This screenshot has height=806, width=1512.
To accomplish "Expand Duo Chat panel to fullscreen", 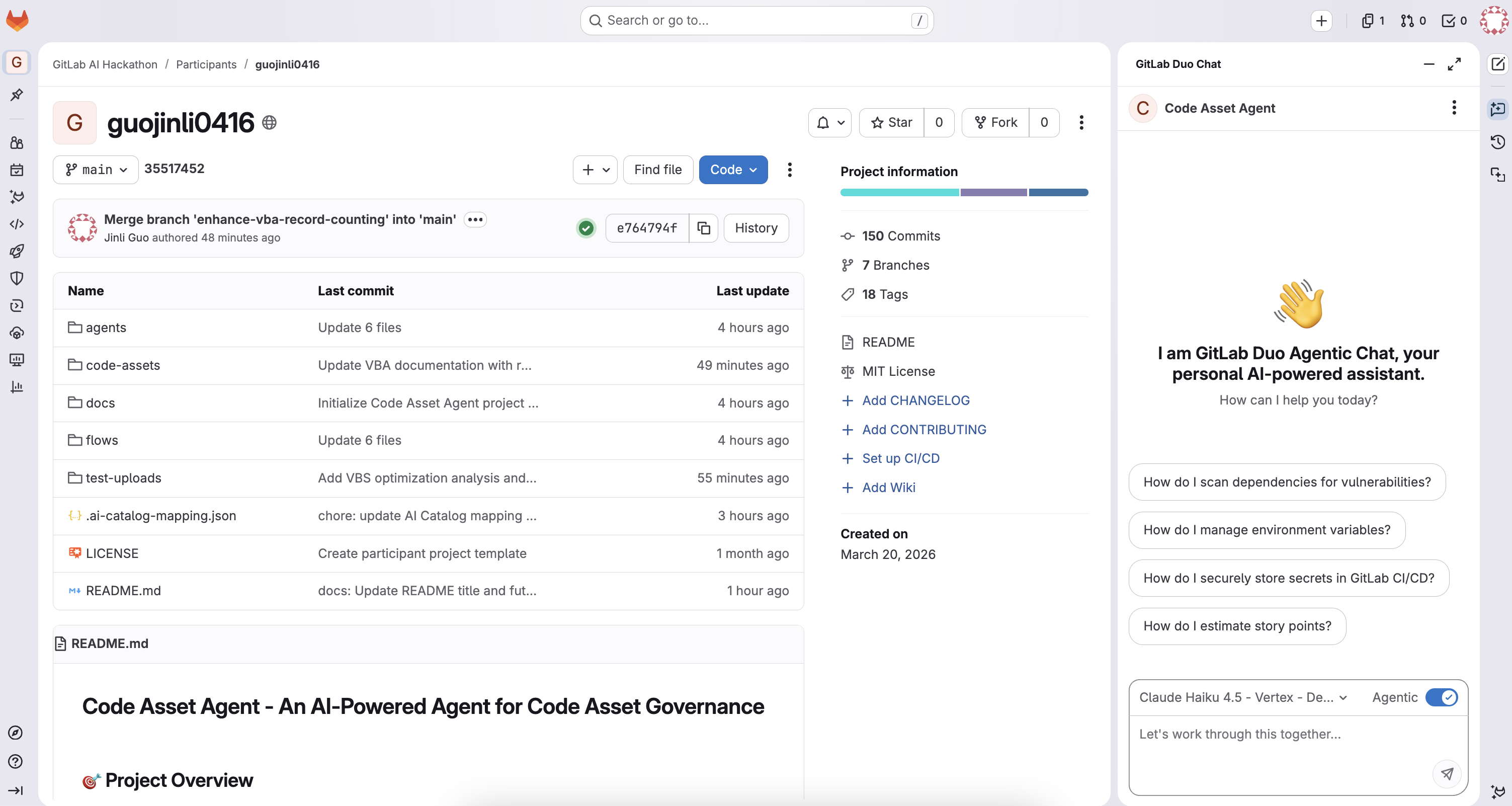I will [x=1454, y=64].
